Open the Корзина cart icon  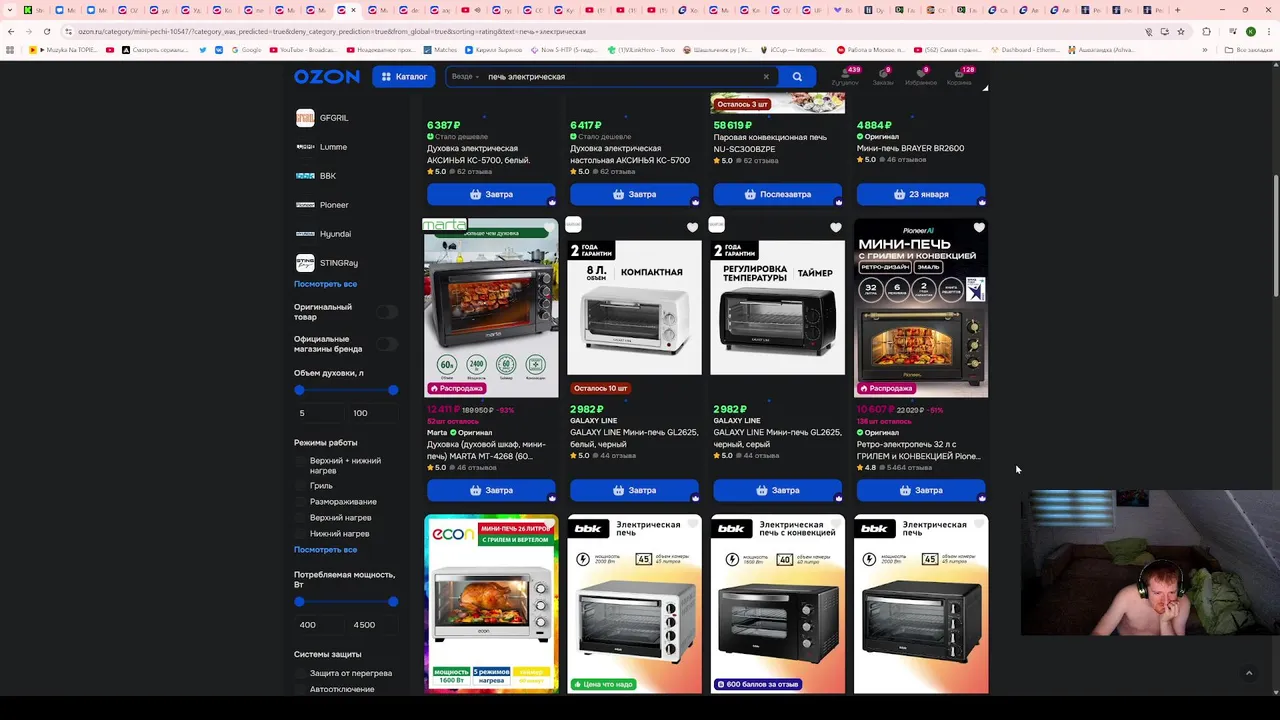[x=960, y=76]
